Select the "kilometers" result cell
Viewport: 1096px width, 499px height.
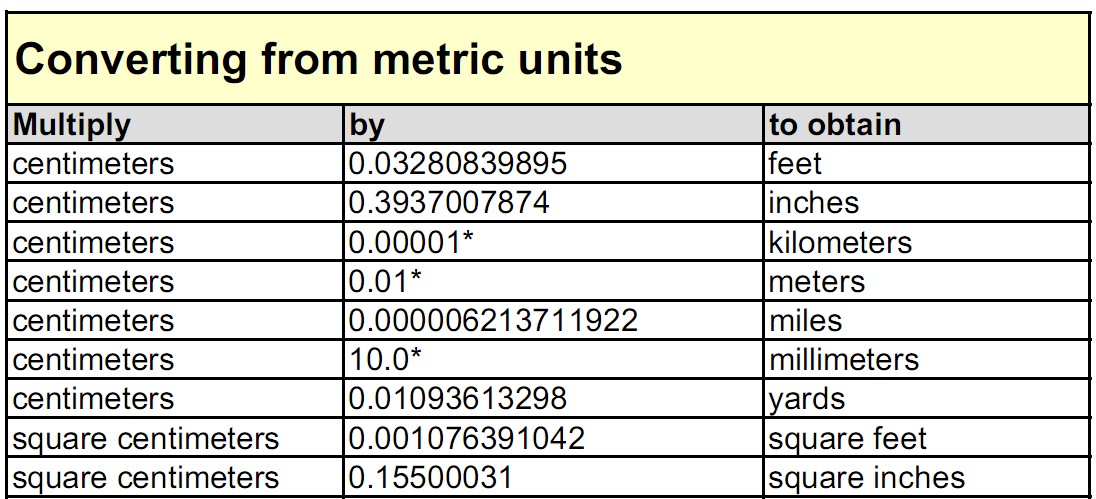(840, 242)
